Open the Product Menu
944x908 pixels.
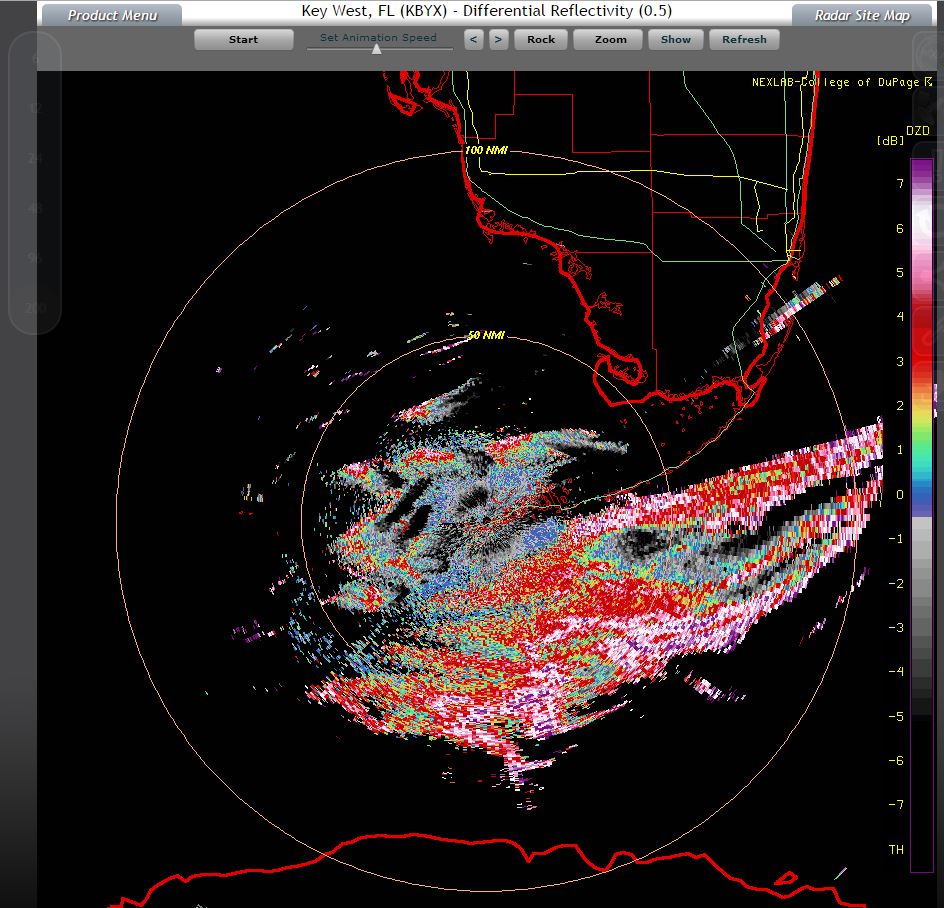110,15
